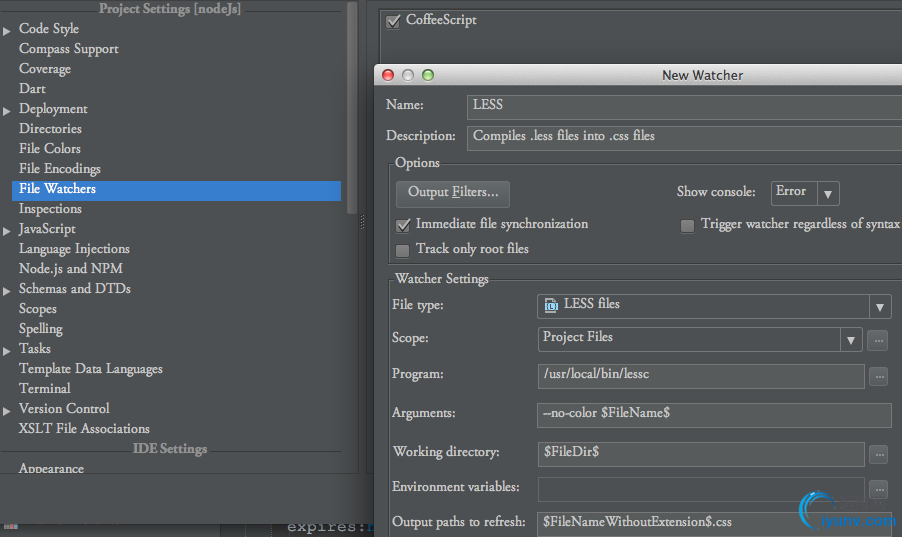Select Compass Support settings

[68, 49]
